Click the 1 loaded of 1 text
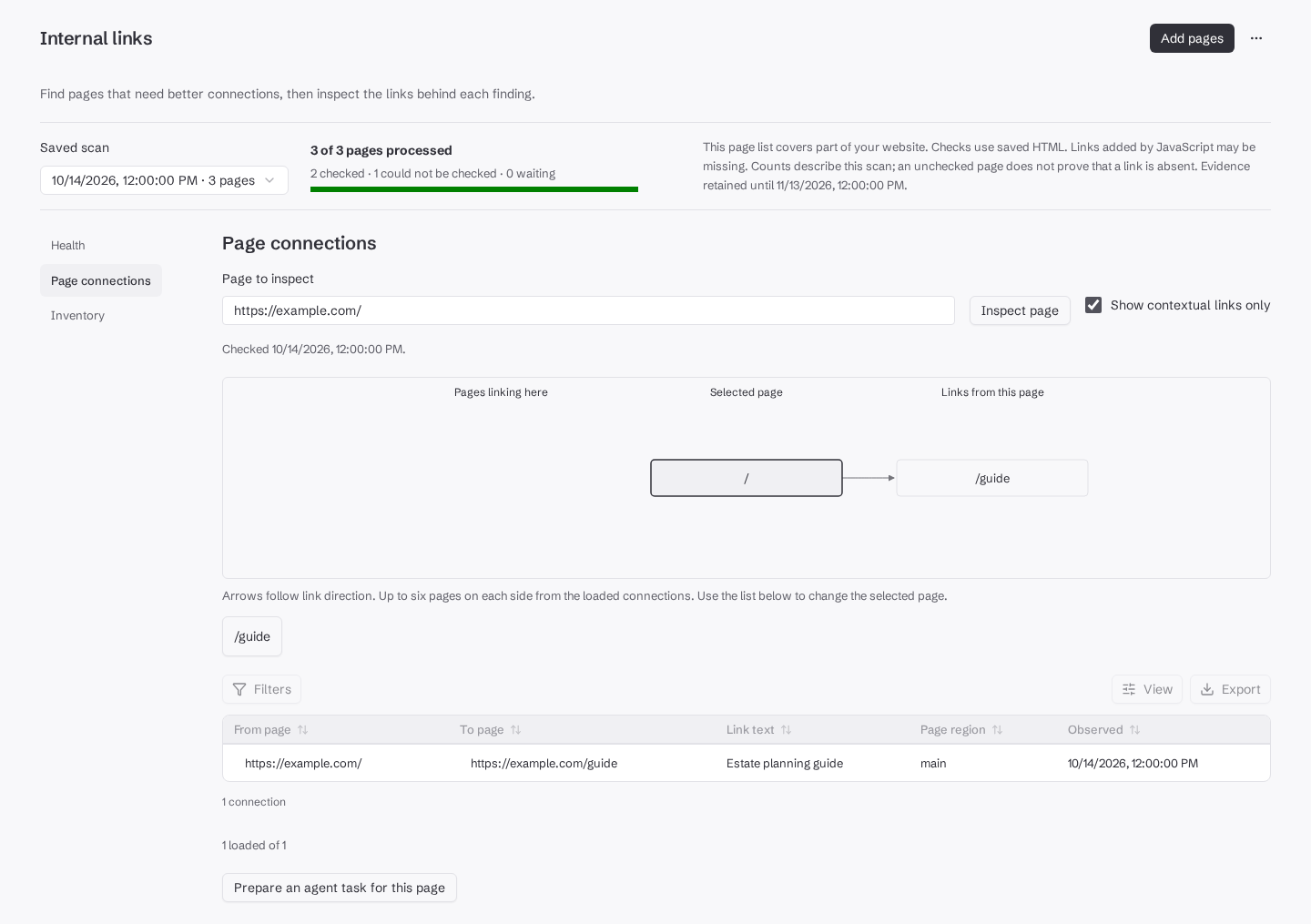 coord(254,846)
